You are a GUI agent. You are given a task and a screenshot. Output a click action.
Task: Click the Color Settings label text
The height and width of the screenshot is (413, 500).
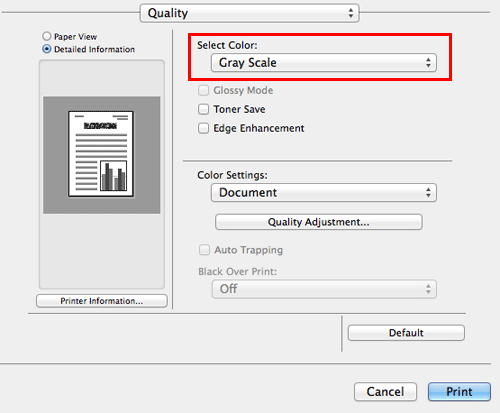tap(232, 175)
